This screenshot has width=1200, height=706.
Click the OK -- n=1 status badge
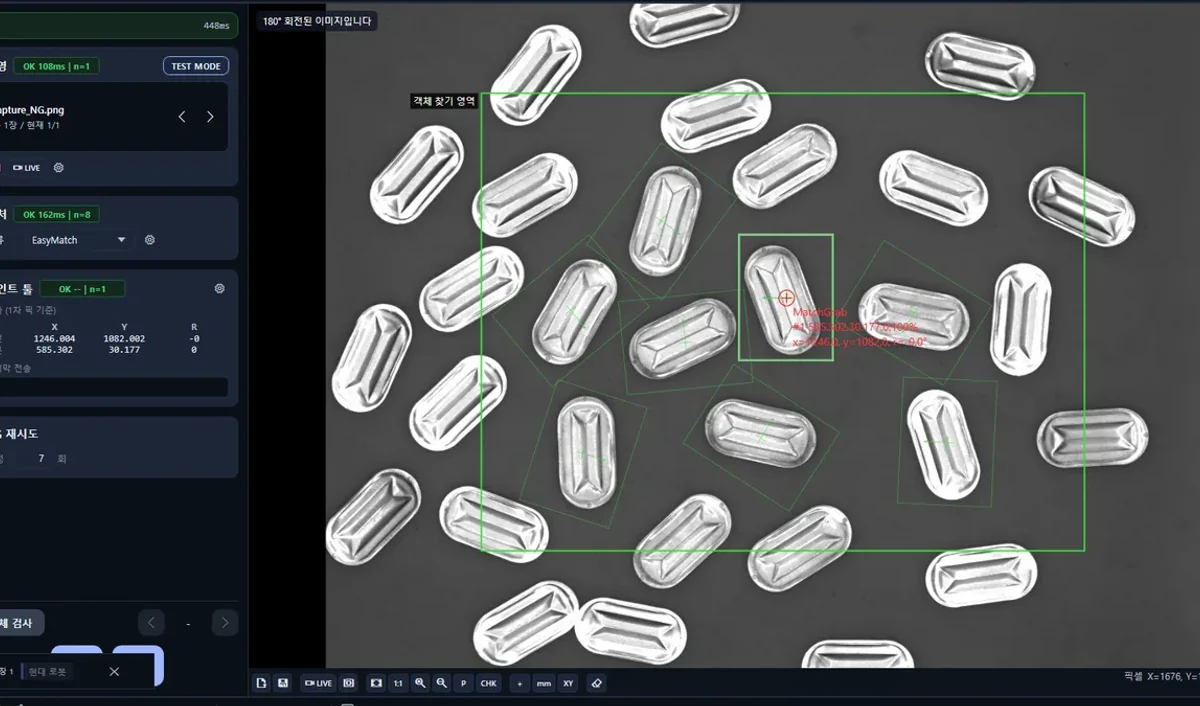coord(83,289)
